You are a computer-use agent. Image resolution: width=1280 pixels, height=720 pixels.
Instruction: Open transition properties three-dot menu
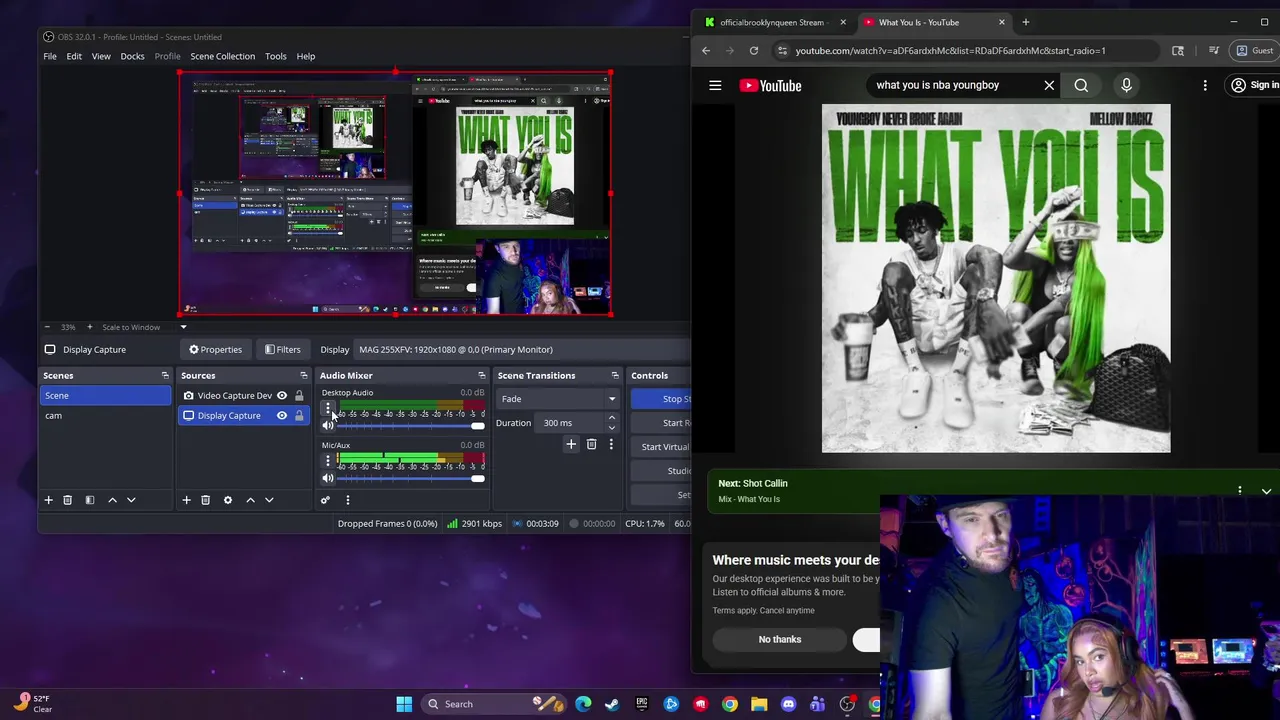coord(611,444)
